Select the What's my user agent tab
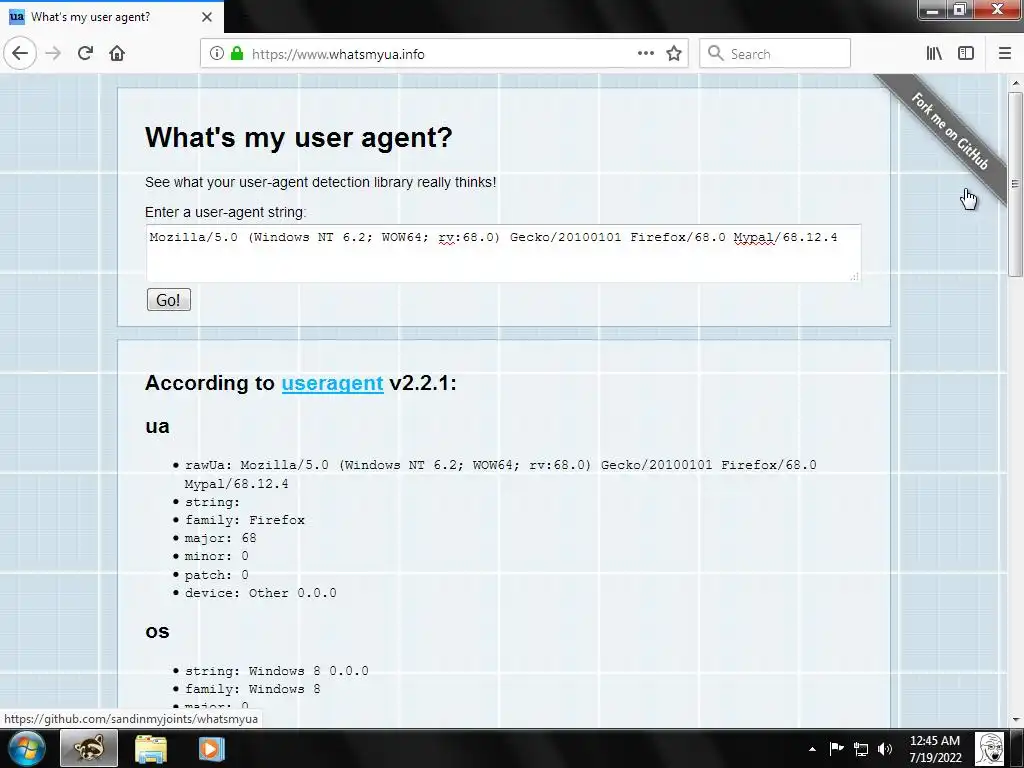The height and width of the screenshot is (768, 1024). click(112, 17)
